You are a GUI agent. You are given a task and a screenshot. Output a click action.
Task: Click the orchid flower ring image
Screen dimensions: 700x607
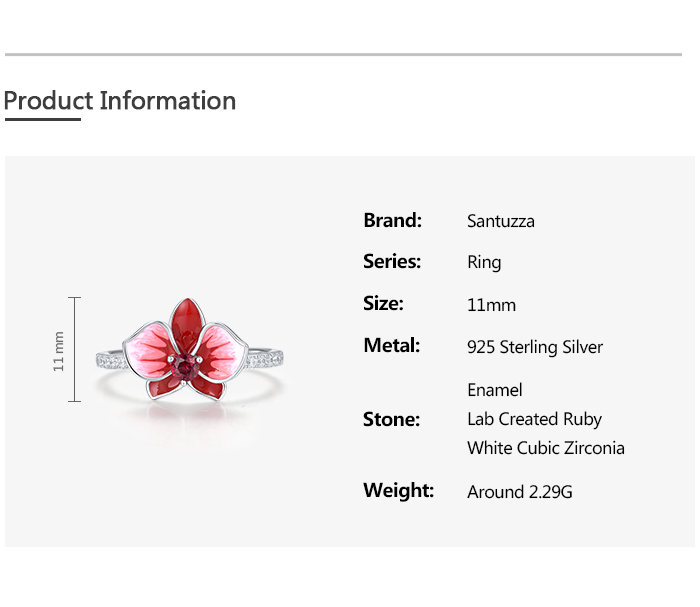pos(190,350)
